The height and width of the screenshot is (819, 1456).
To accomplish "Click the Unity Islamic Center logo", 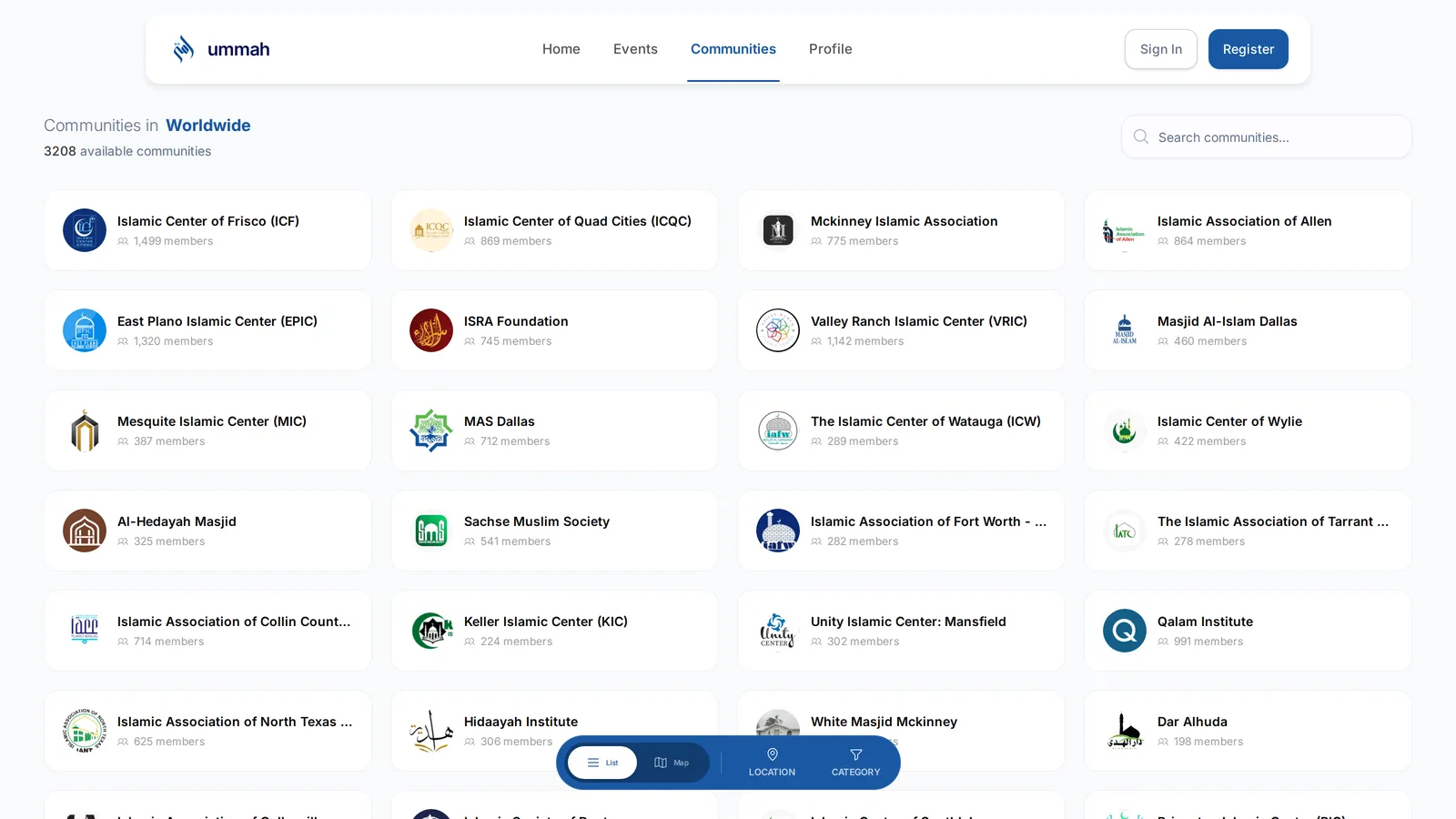I will click(778, 631).
